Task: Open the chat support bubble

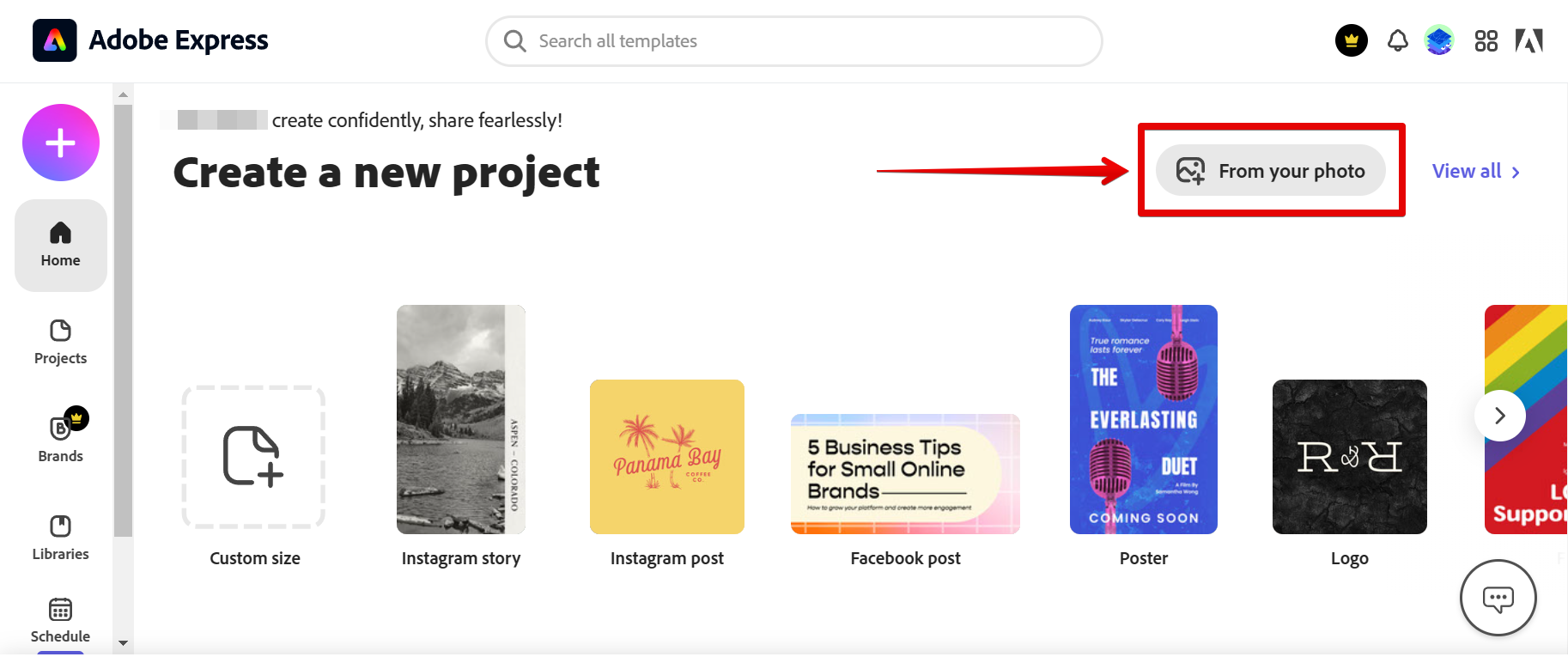Action: pyautogui.click(x=1498, y=598)
